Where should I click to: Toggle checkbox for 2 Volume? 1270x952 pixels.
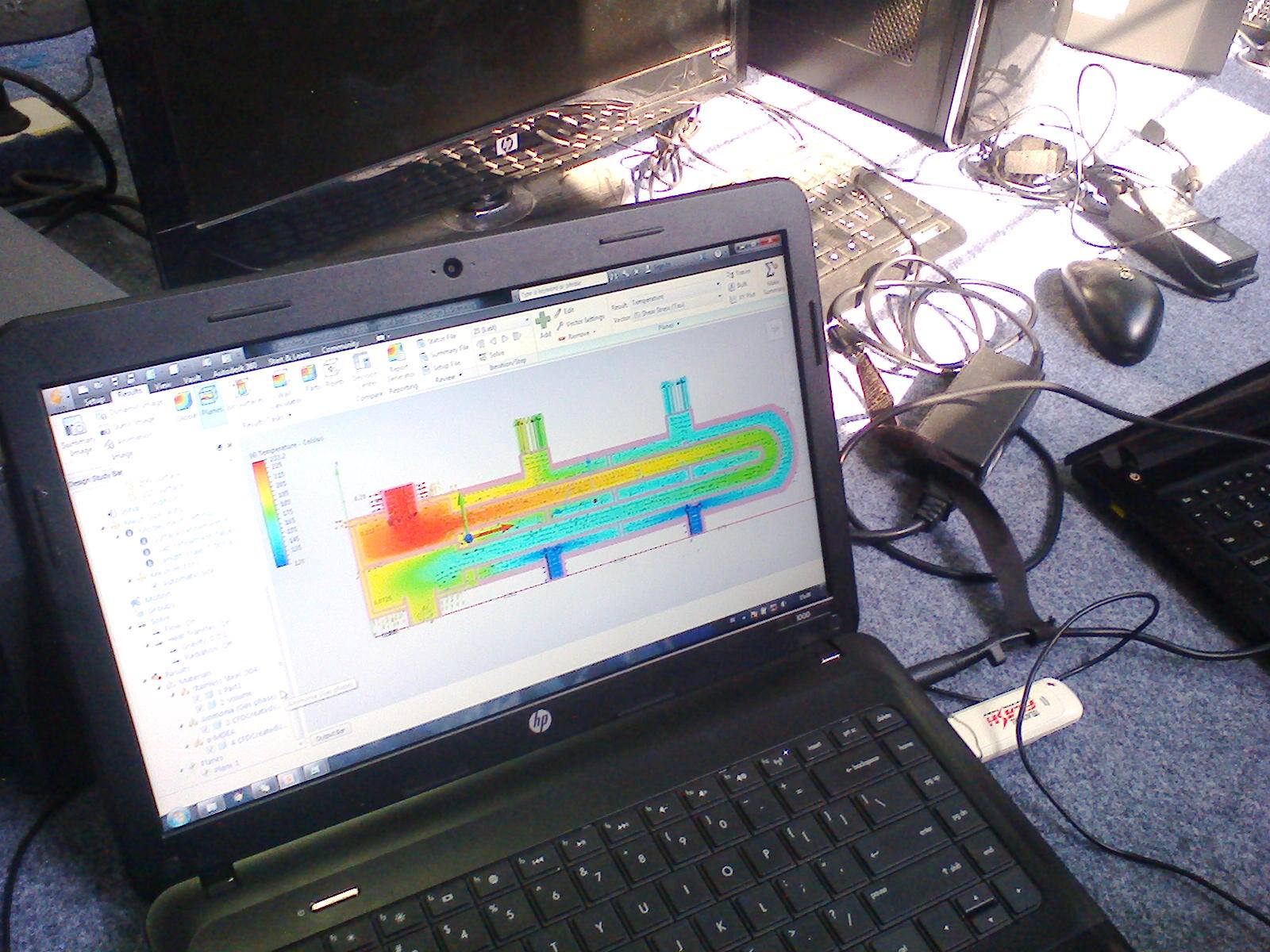[200, 708]
